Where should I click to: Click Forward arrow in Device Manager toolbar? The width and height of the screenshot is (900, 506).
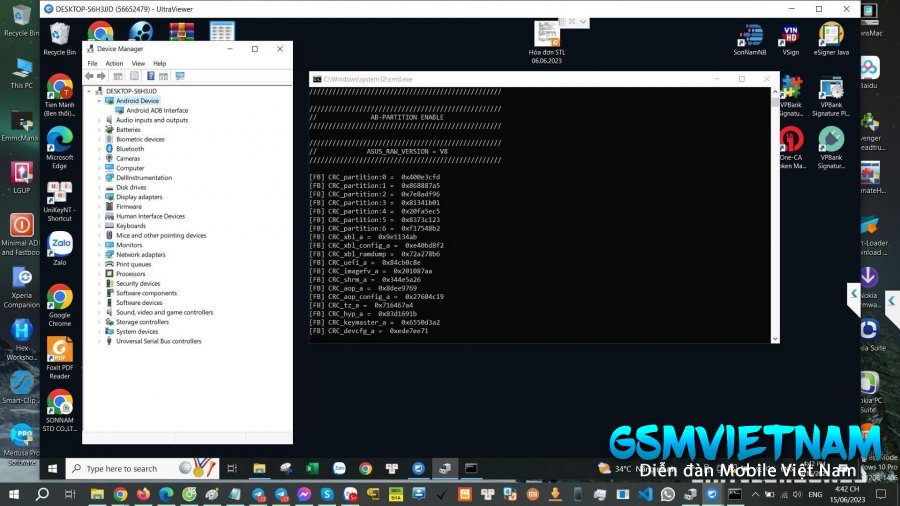coord(102,76)
